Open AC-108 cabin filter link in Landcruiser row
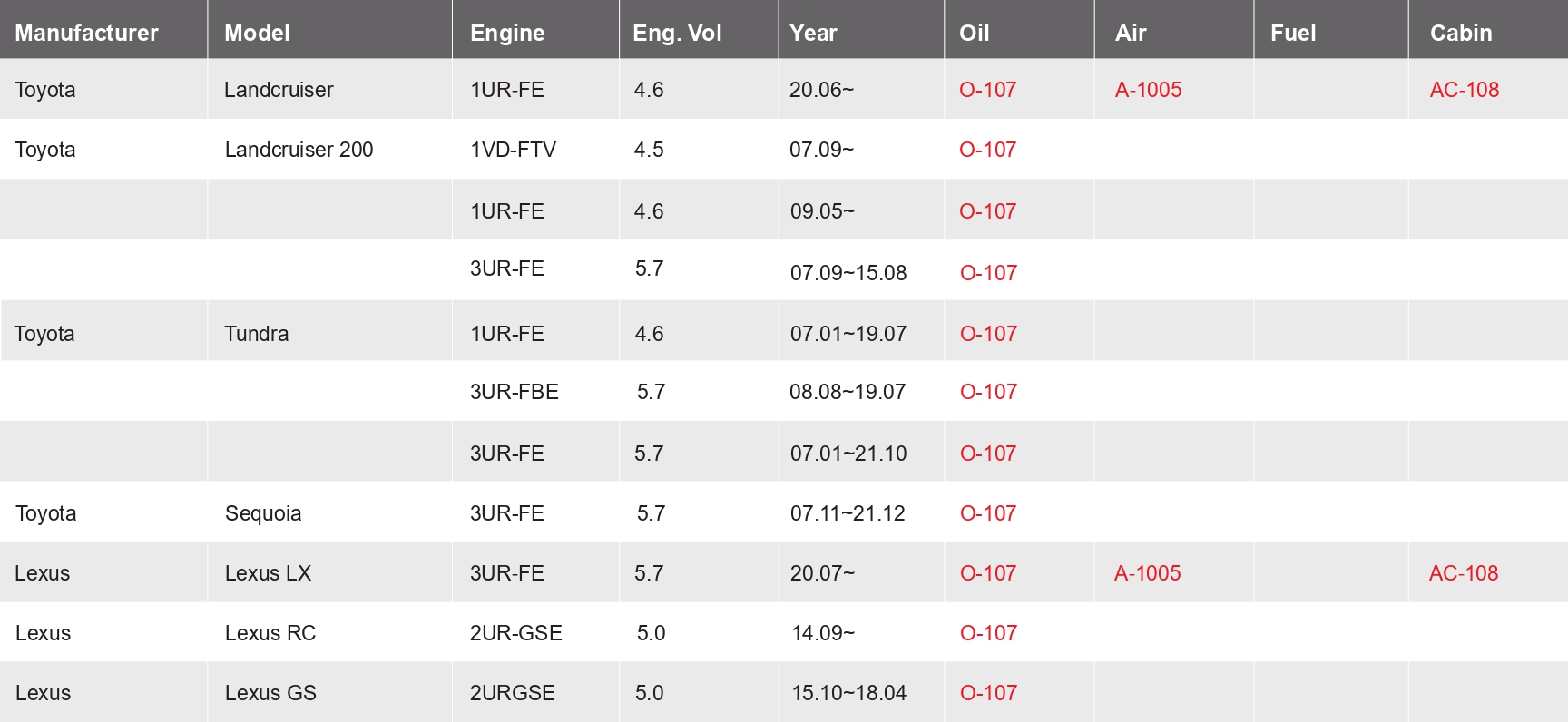The width and height of the screenshot is (1568, 722). (1465, 90)
